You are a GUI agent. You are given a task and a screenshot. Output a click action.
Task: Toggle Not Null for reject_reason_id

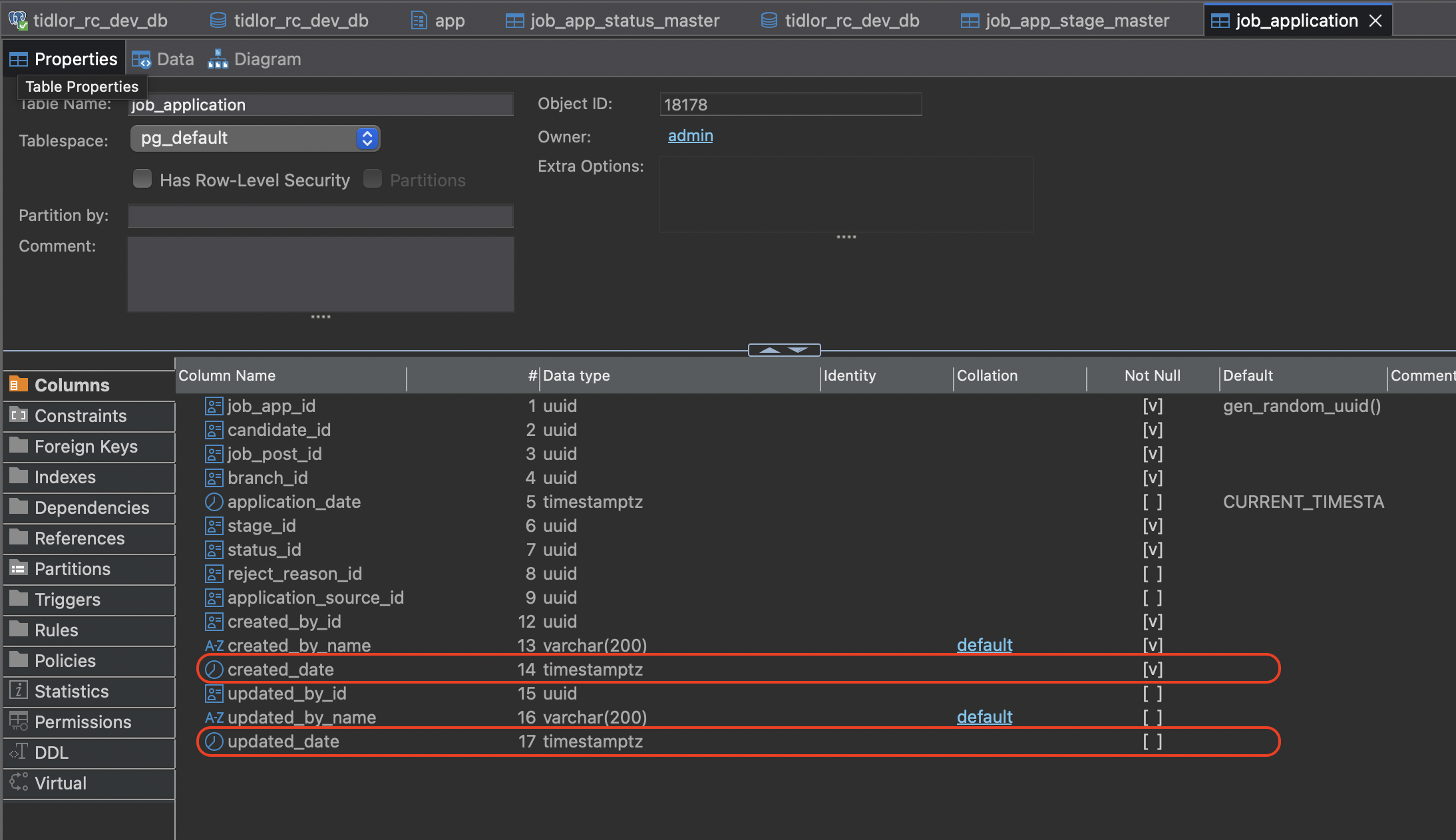click(x=1153, y=574)
